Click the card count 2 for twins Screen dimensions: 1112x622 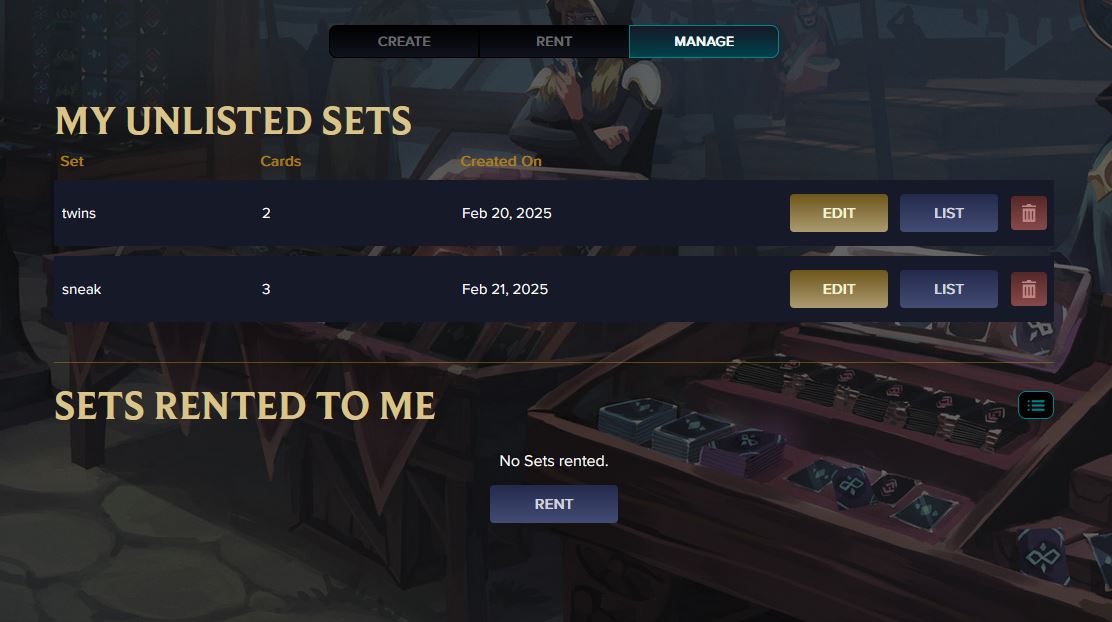tap(266, 213)
